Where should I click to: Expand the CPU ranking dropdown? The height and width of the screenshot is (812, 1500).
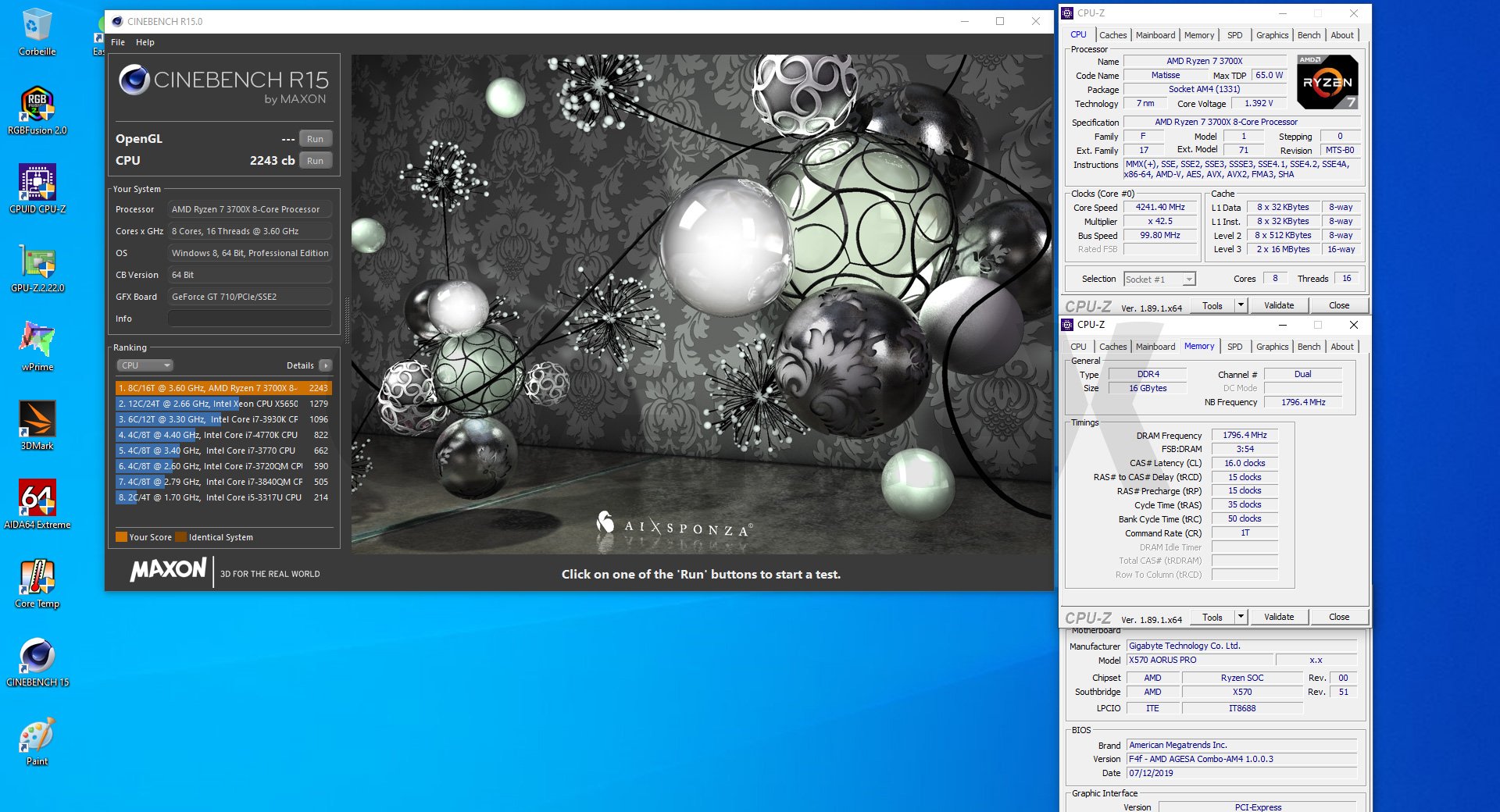[x=145, y=365]
